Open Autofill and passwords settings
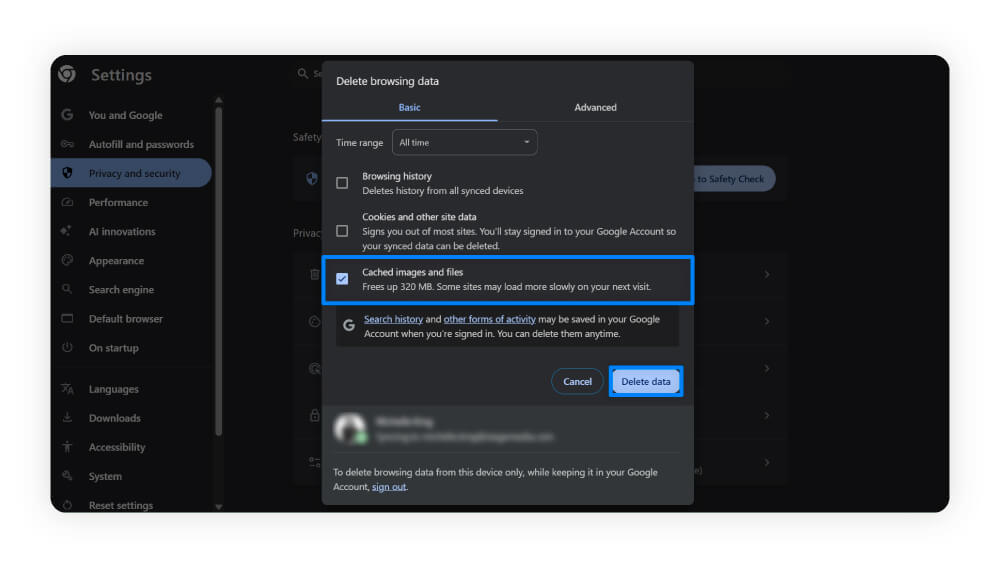 pos(141,144)
